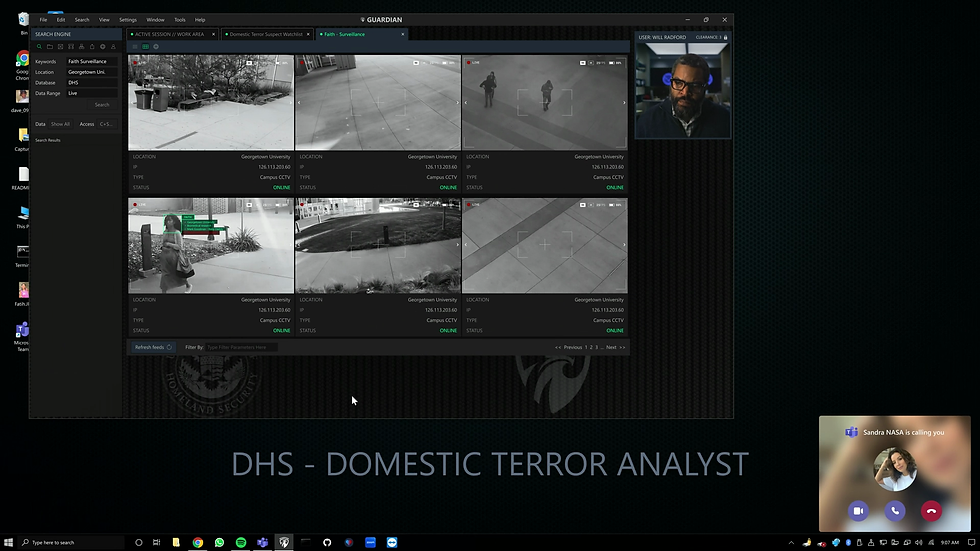Viewport: 980px width, 551px height.
Task: Close the Faith - Surveillance tab
Action: (402, 34)
